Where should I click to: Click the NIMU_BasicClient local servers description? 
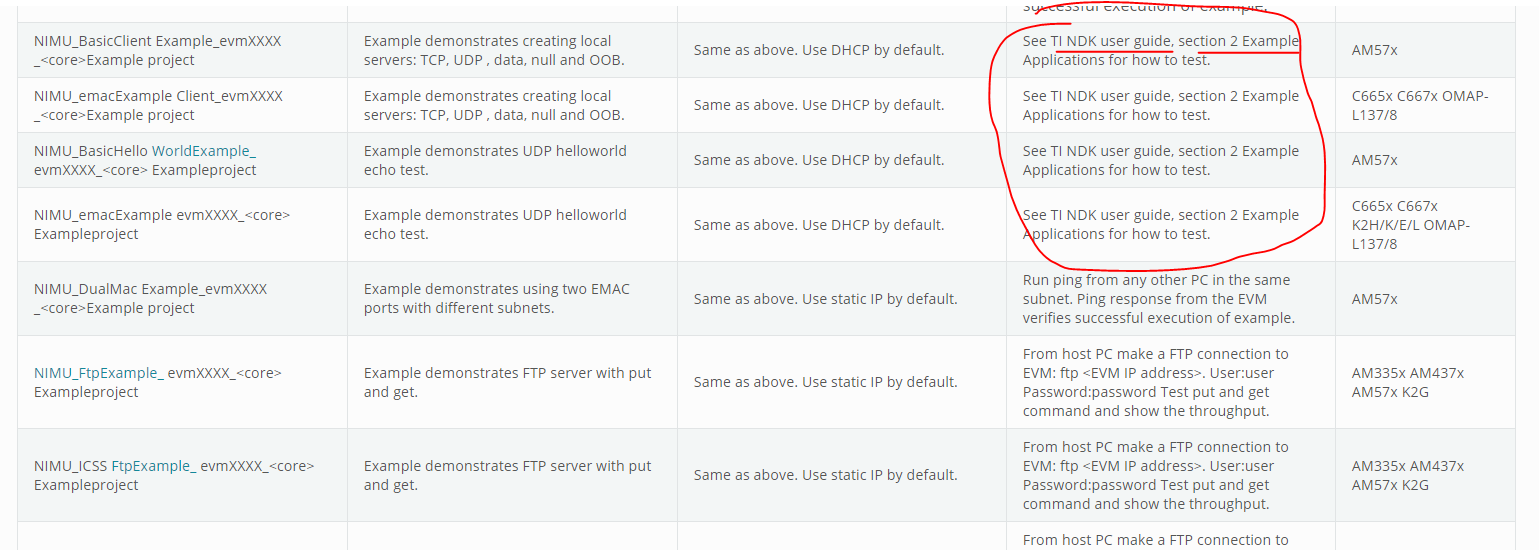494,51
